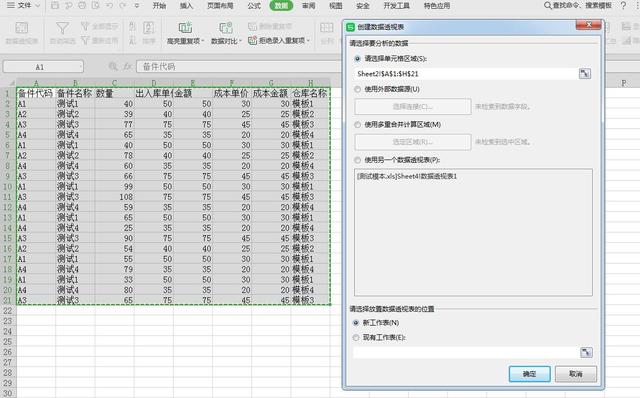The width and height of the screenshot is (640, 398).
Task: Click the save icon in quick access toolbar
Action: [55, 6]
